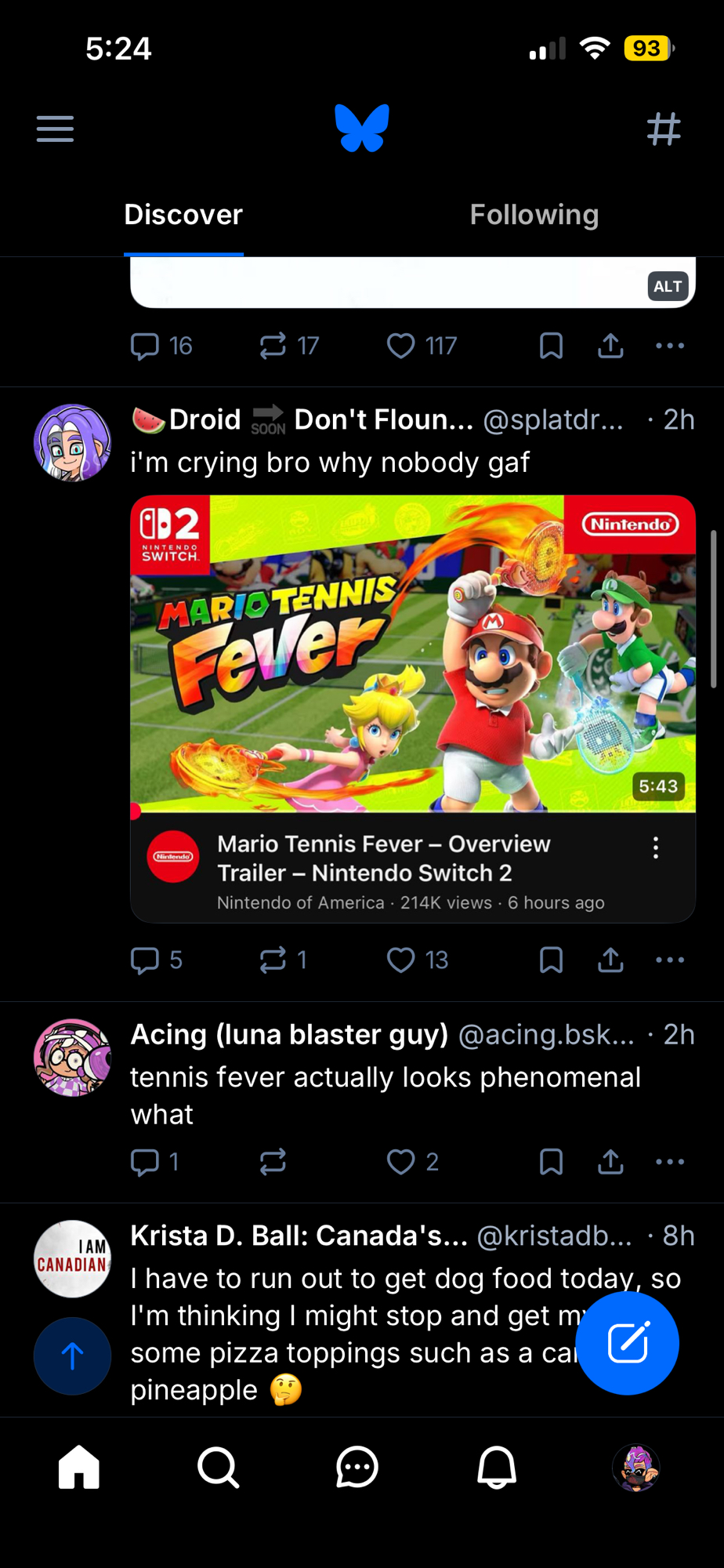Image resolution: width=724 pixels, height=1568 pixels.
Task: Repost the Acing tennis fever post
Action: (273, 1161)
